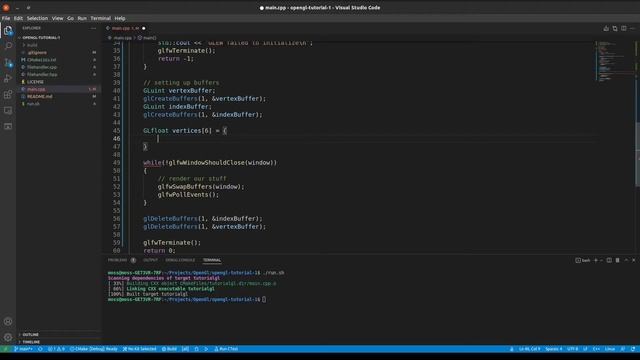The width and height of the screenshot is (640, 360).
Task: Click new terminal plus icon
Action: [596, 260]
